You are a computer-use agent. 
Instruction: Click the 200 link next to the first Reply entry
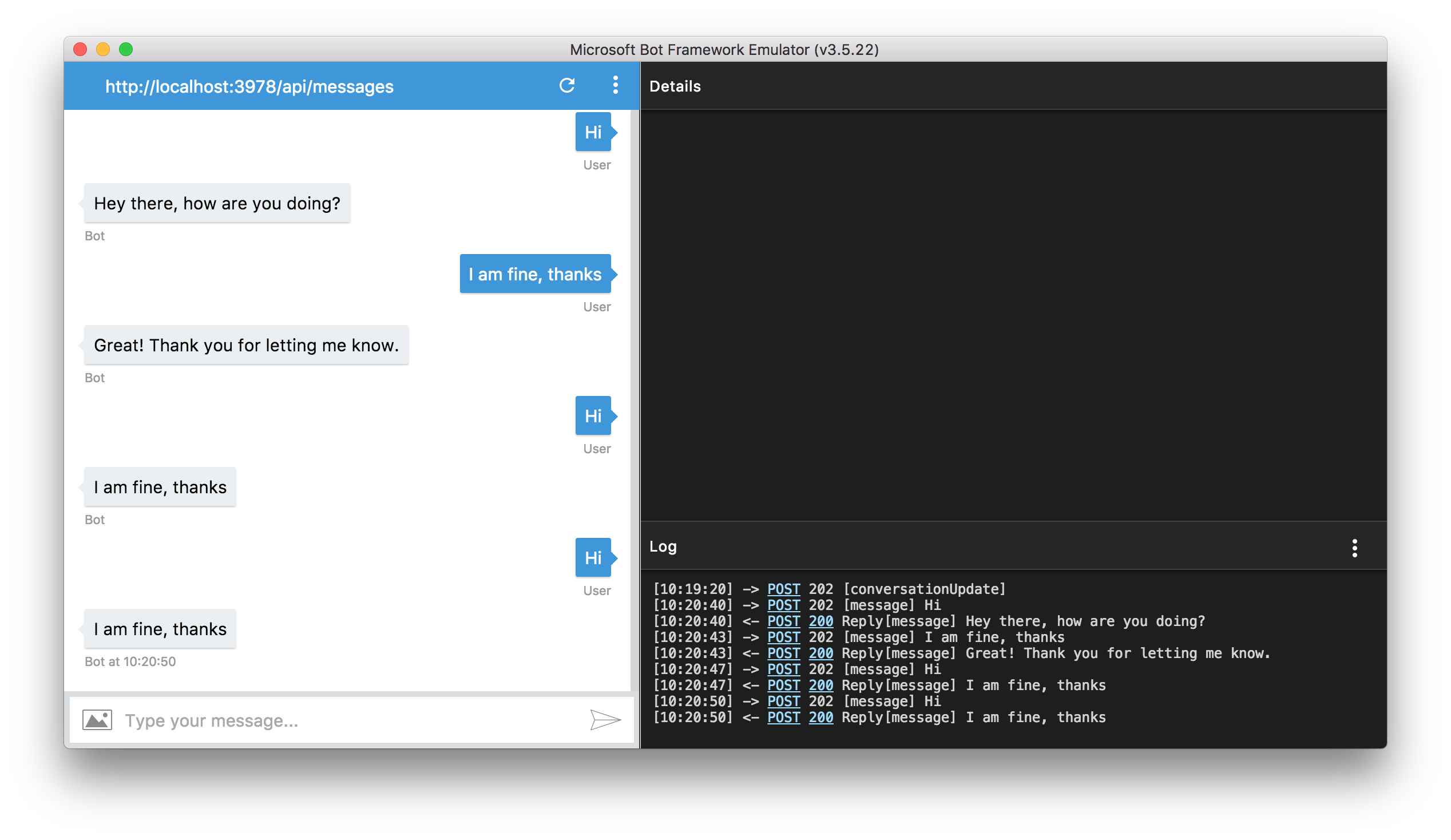tap(820, 621)
